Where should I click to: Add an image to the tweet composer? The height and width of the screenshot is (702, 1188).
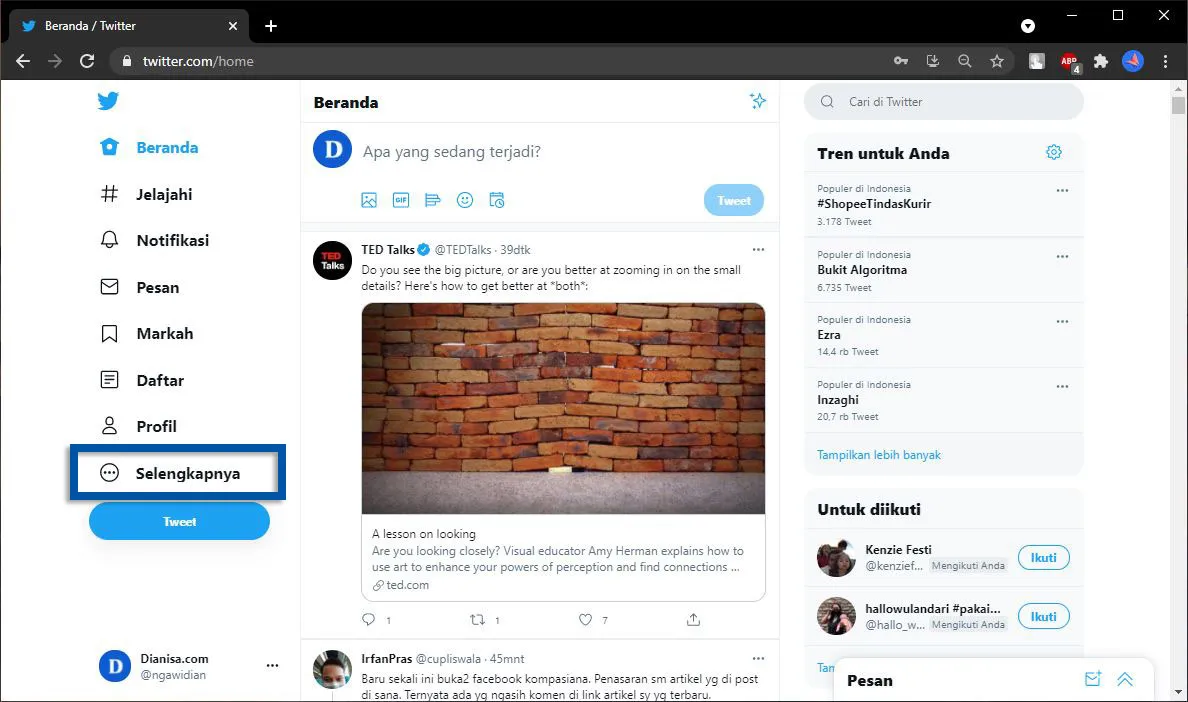click(x=369, y=200)
